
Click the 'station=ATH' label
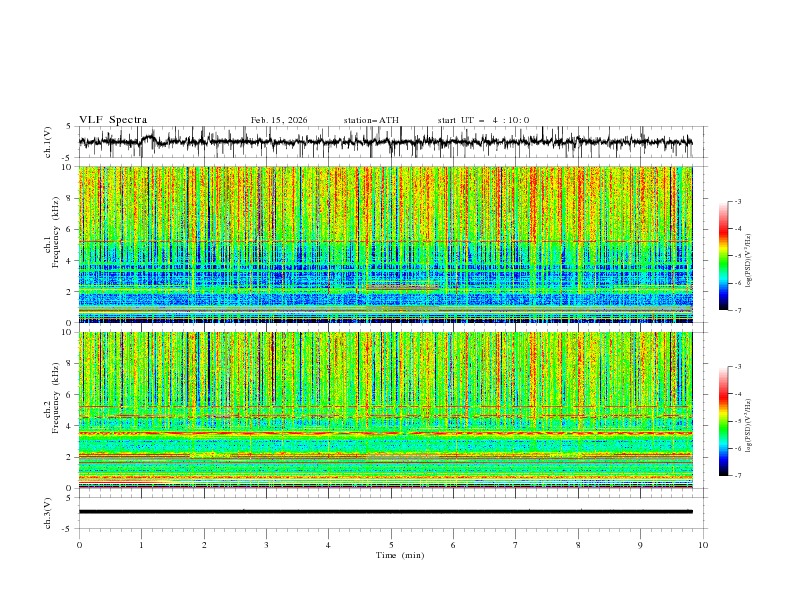tap(371, 120)
